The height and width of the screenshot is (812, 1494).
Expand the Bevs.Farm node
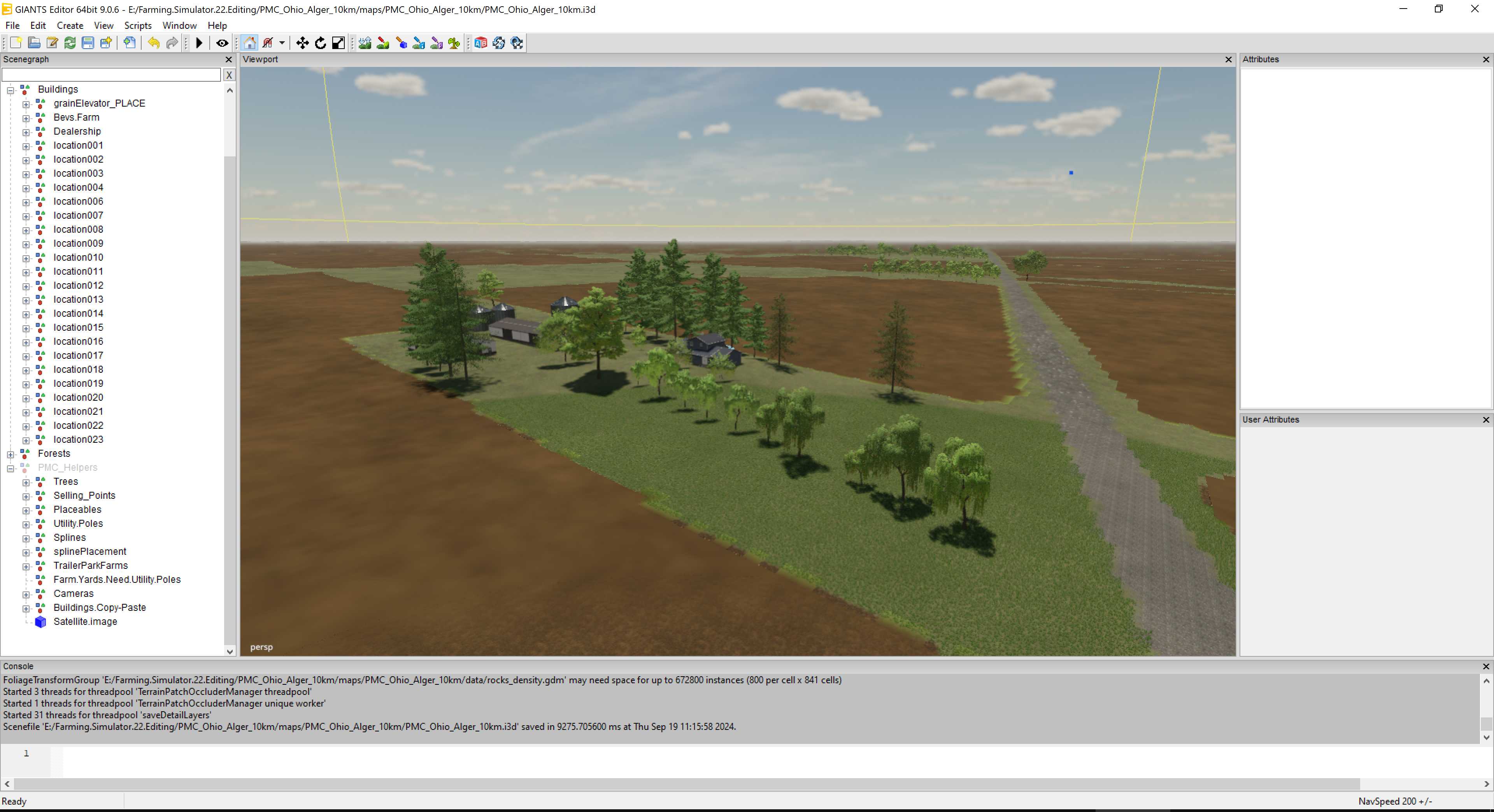click(x=26, y=118)
